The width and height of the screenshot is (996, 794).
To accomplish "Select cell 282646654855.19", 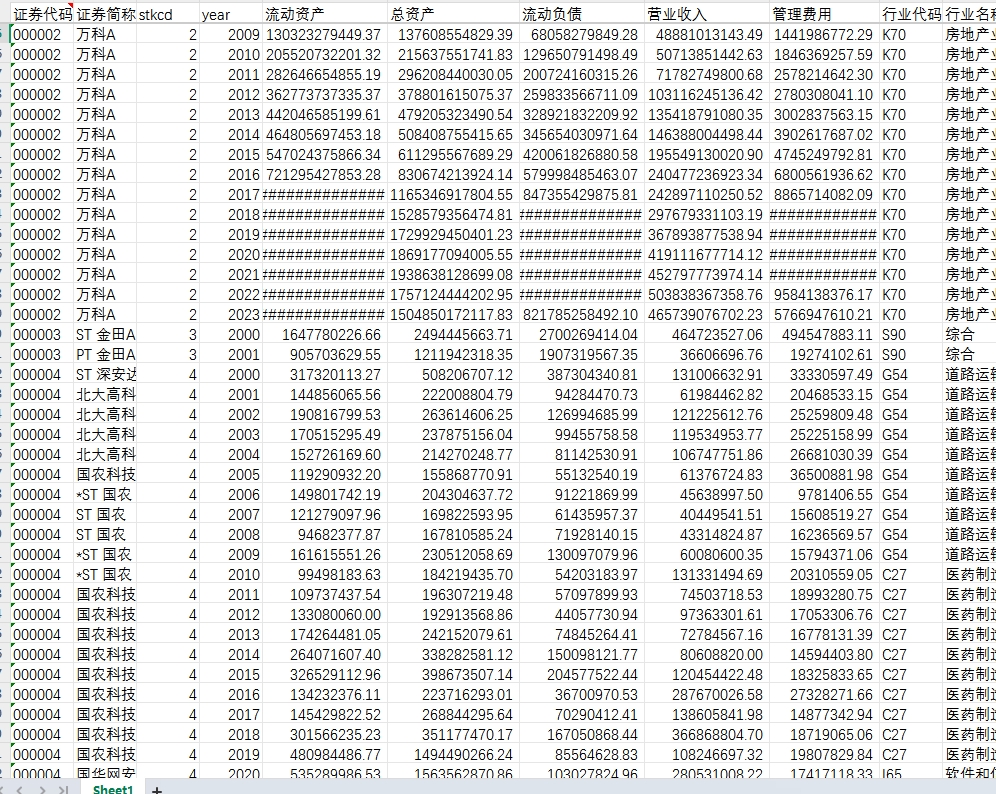I will (325, 75).
